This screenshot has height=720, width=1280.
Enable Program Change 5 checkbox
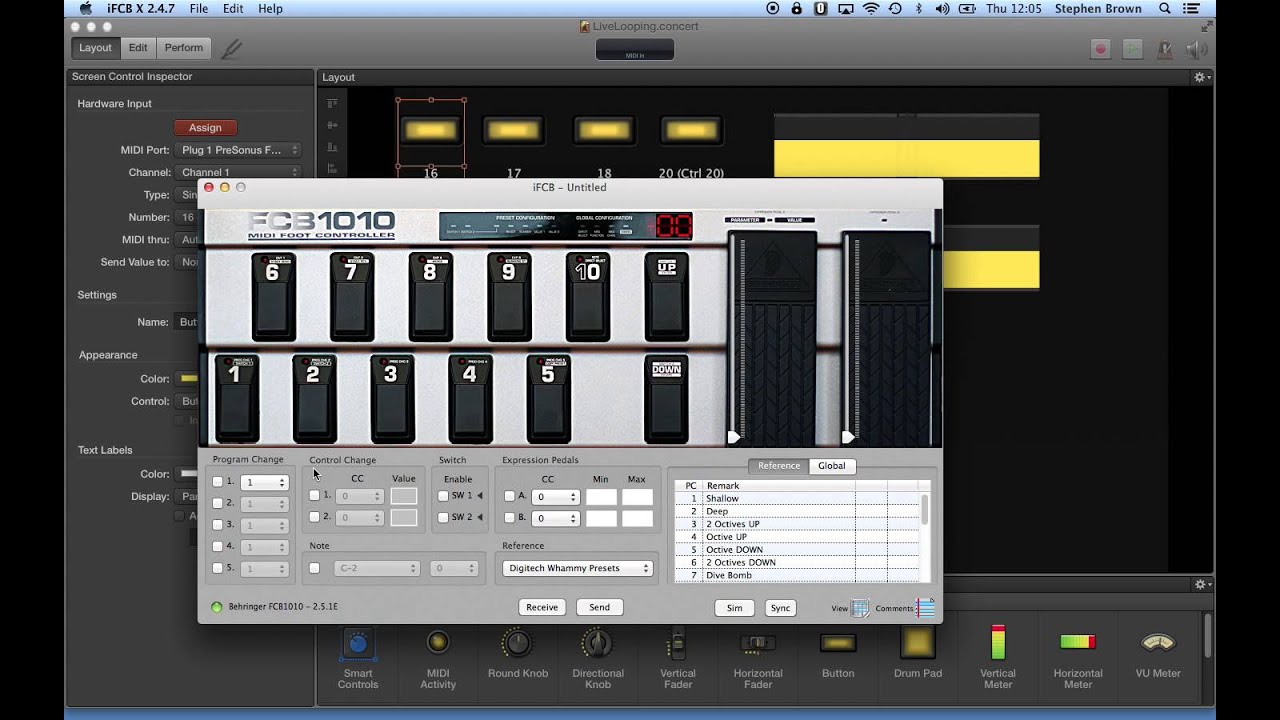pos(218,568)
